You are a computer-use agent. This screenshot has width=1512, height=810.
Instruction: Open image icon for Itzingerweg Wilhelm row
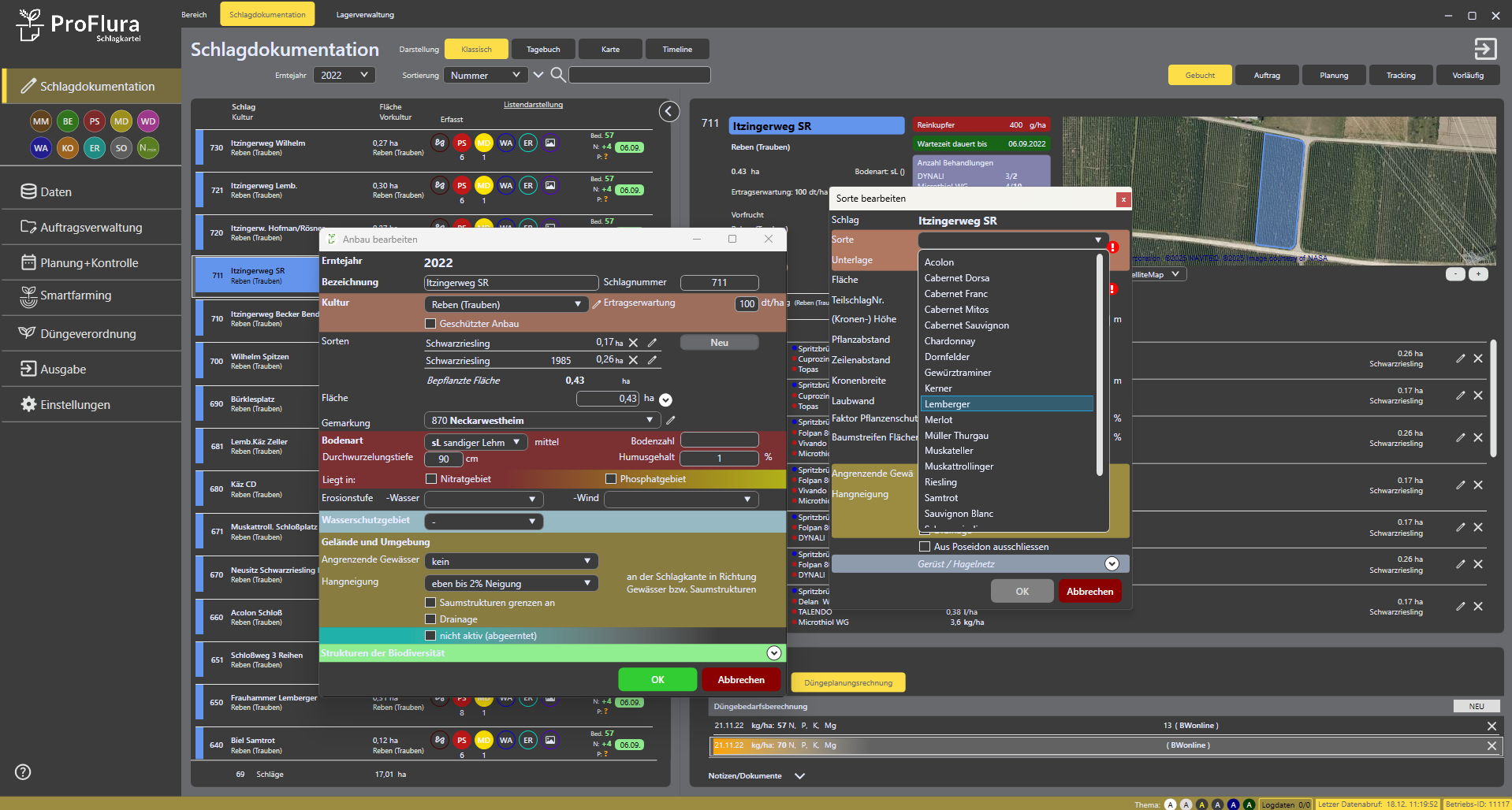[x=550, y=143]
